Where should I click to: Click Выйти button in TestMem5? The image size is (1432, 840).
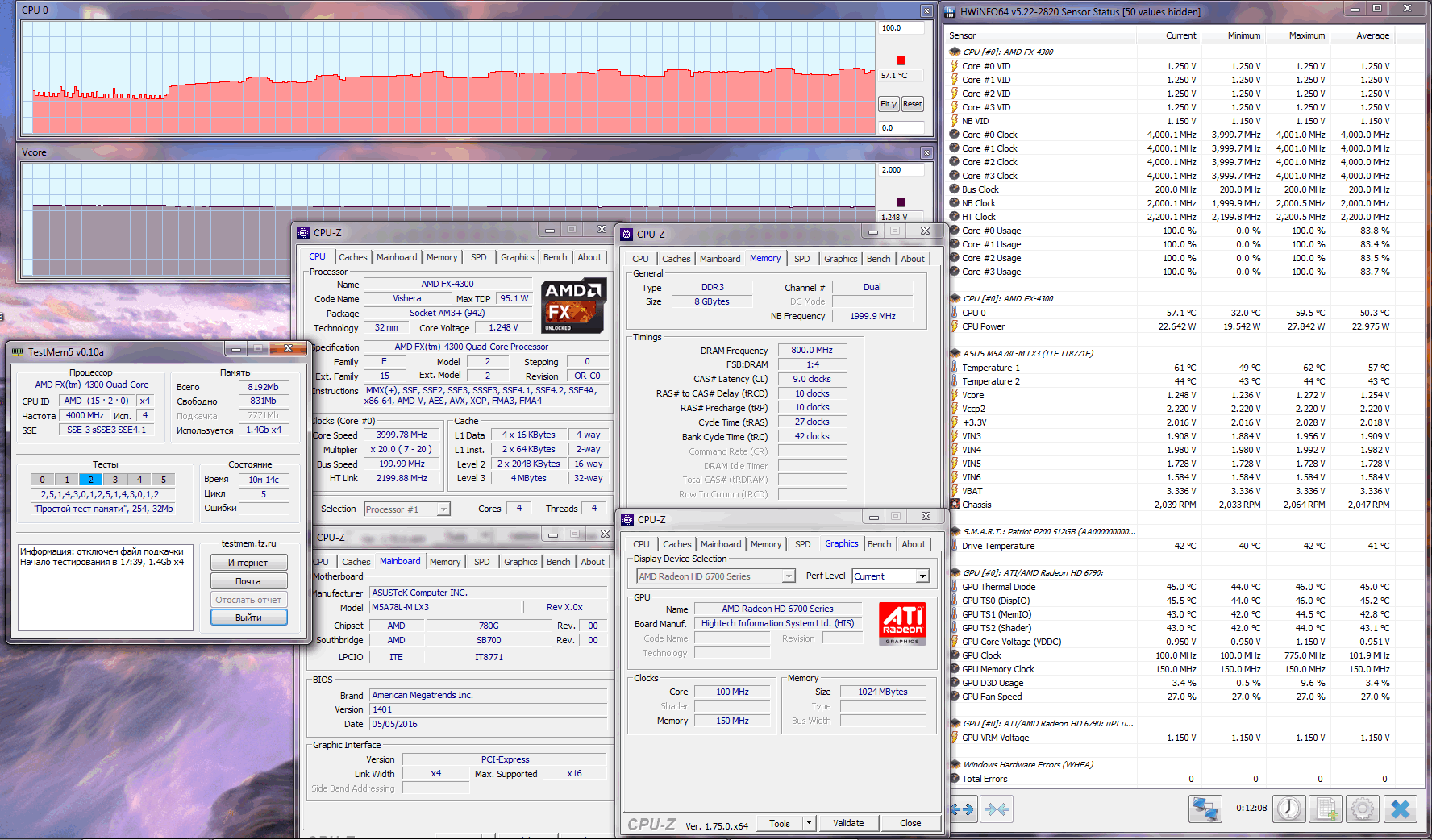point(248,618)
